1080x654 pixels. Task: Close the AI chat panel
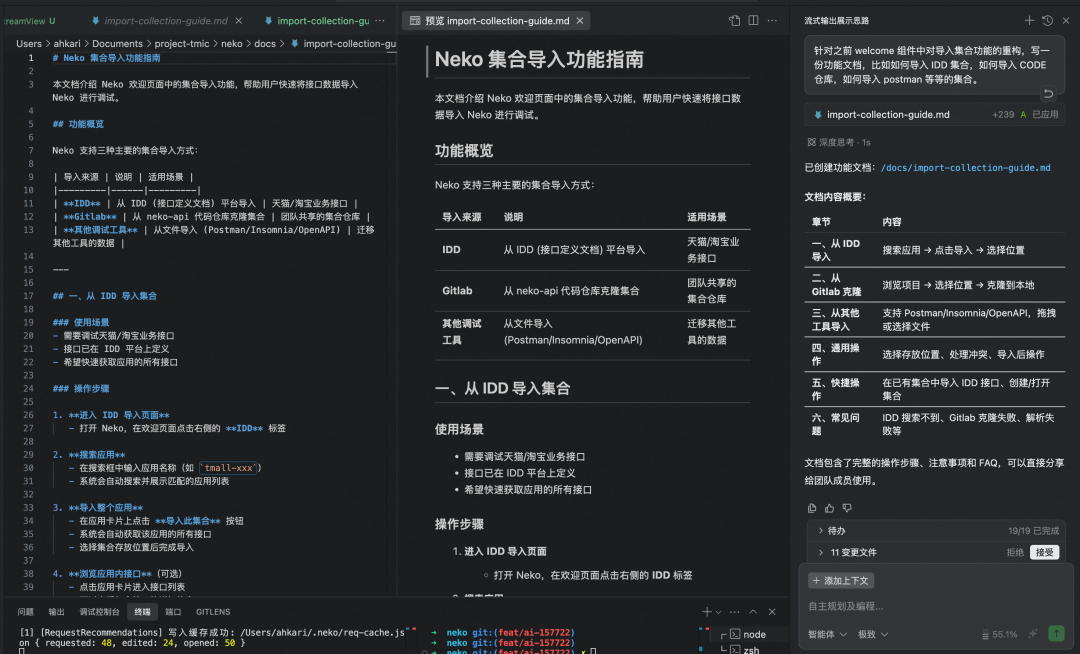pyautogui.click(x=1066, y=21)
